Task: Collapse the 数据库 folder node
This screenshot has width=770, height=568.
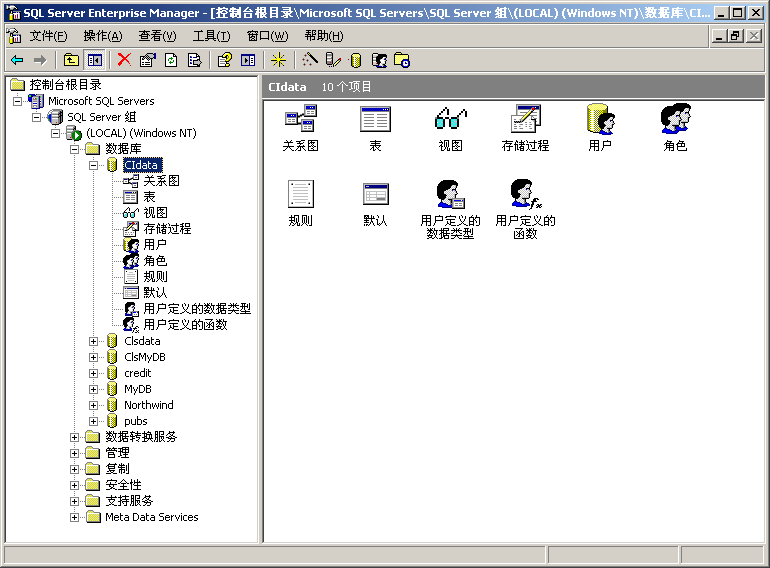Action: click(74, 149)
